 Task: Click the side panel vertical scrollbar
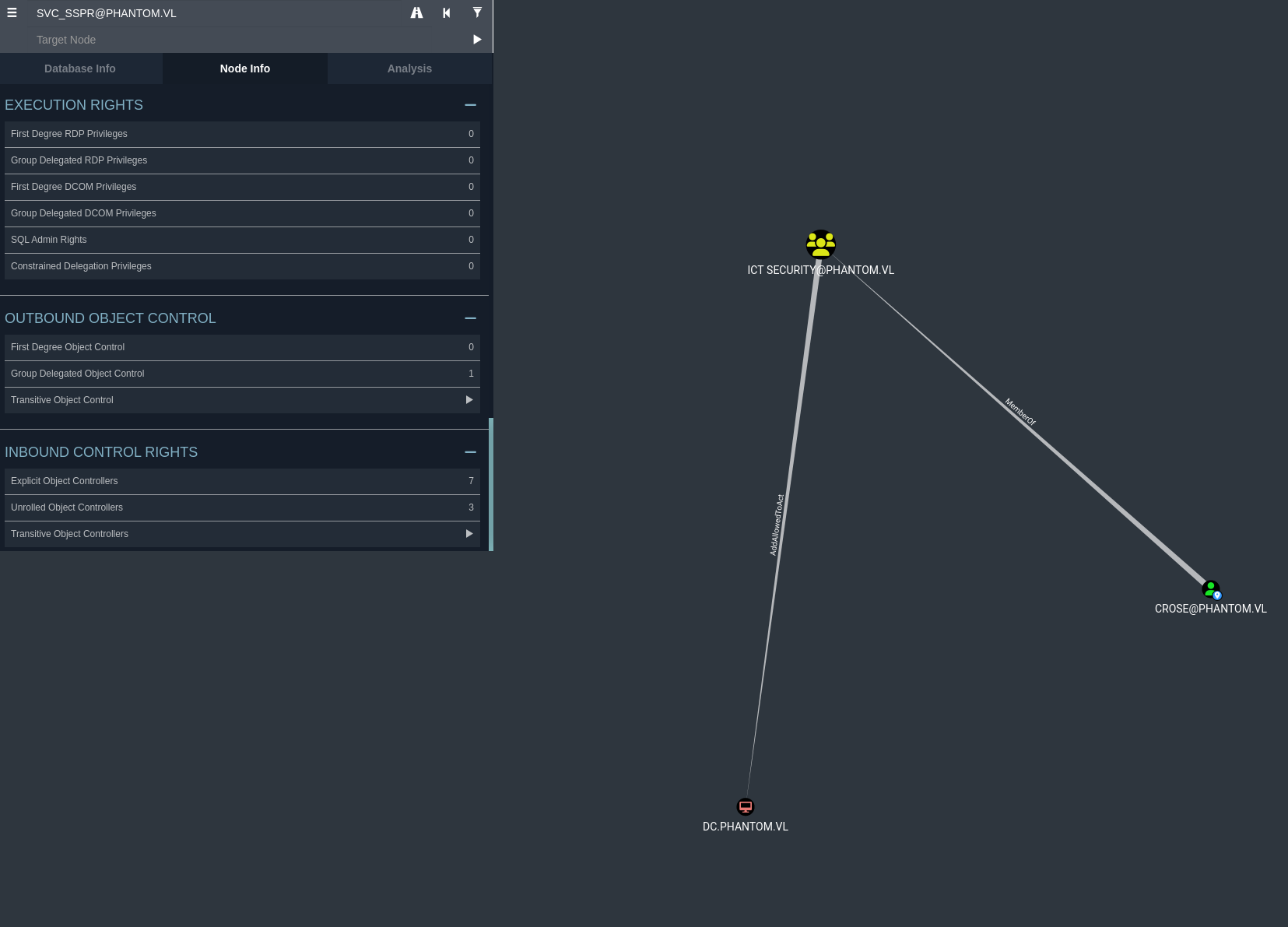(491, 484)
